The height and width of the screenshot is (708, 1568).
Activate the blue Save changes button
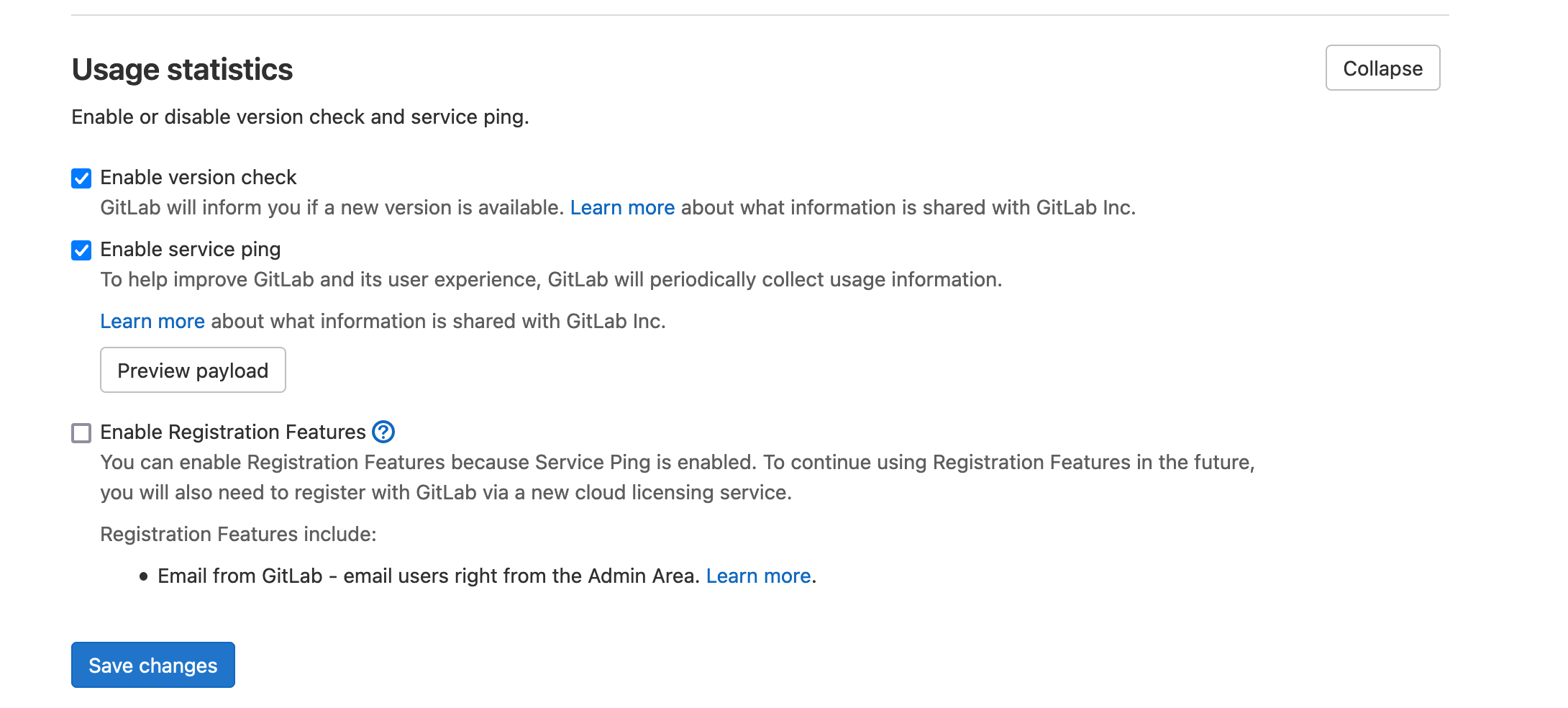[x=152, y=664]
